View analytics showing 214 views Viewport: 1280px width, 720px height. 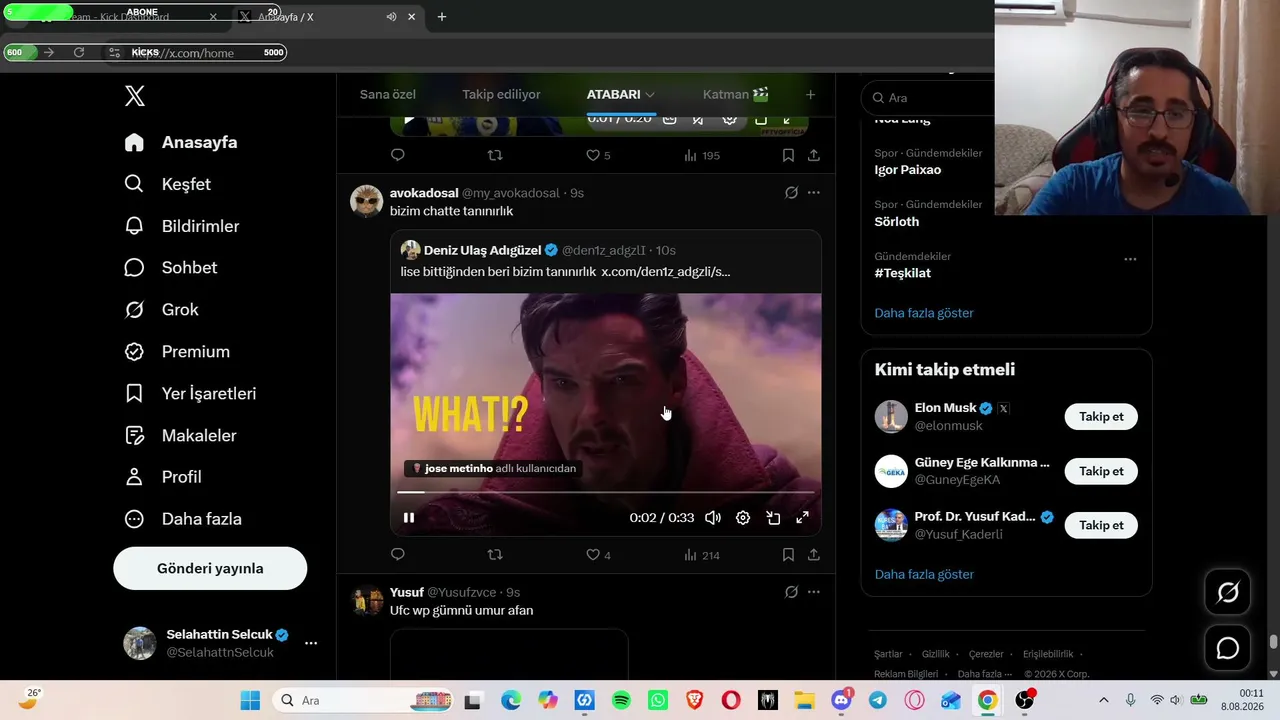(x=702, y=554)
